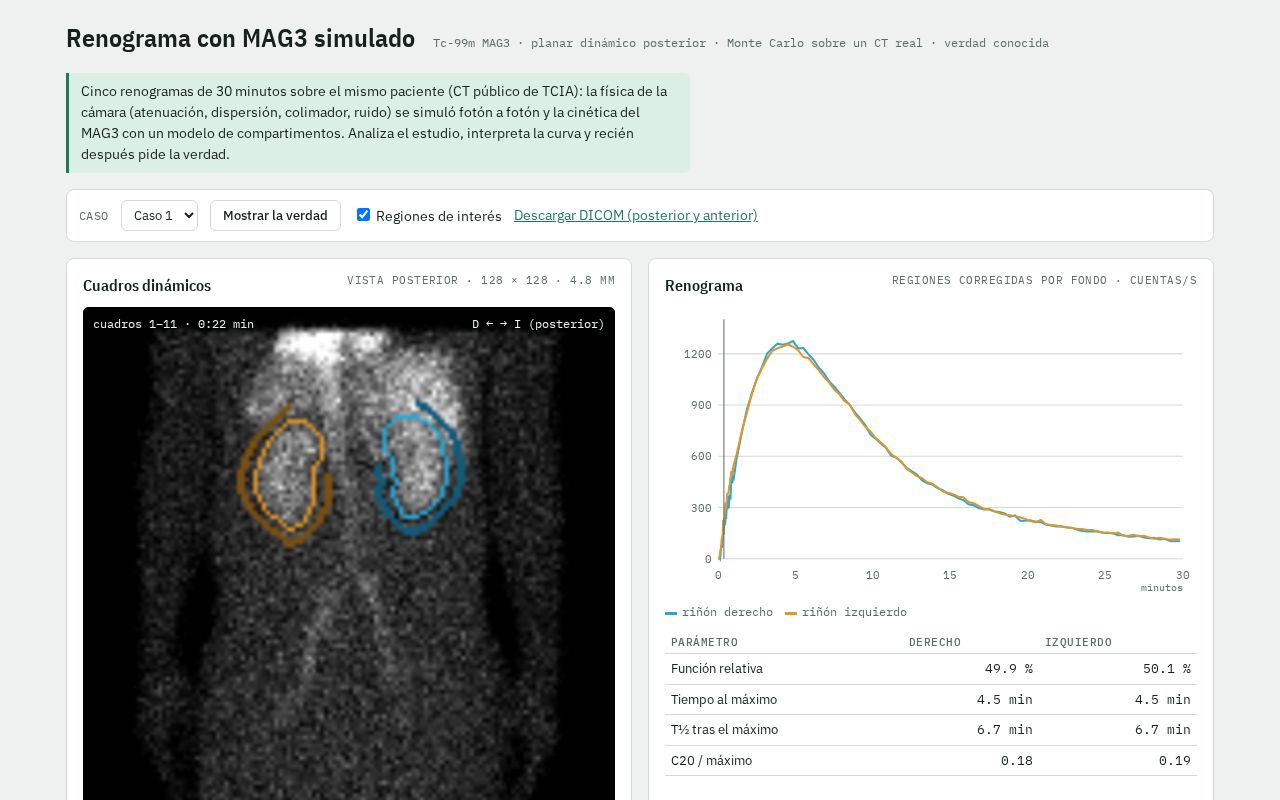Image resolution: width=1280 pixels, height=800 pixels.
Task: Click the subtitle starting with Tc-99m MAG3
Action: [x=741, y=43]
